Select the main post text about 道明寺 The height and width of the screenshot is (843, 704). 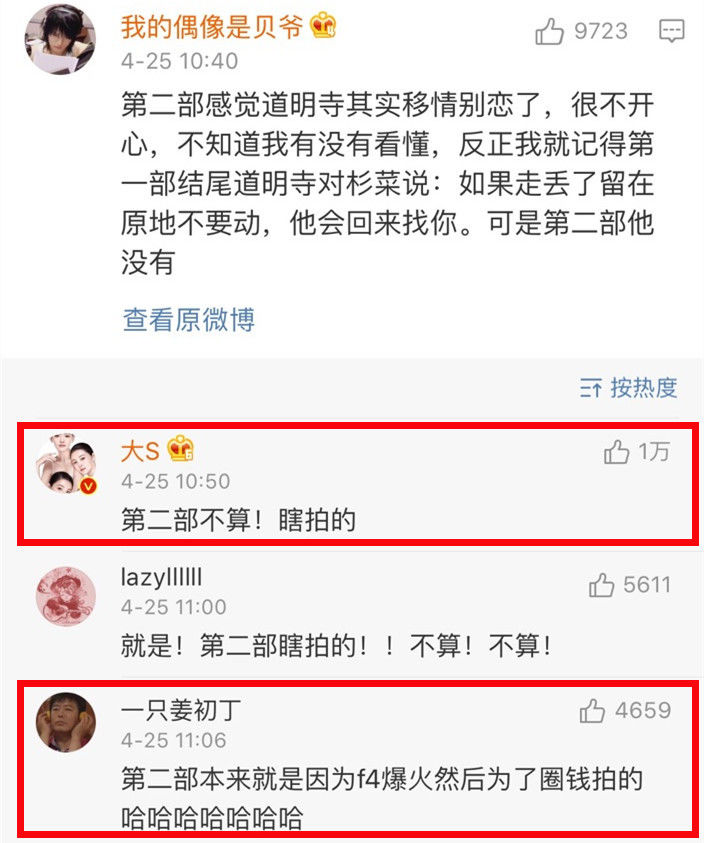(x=387, y=183)
